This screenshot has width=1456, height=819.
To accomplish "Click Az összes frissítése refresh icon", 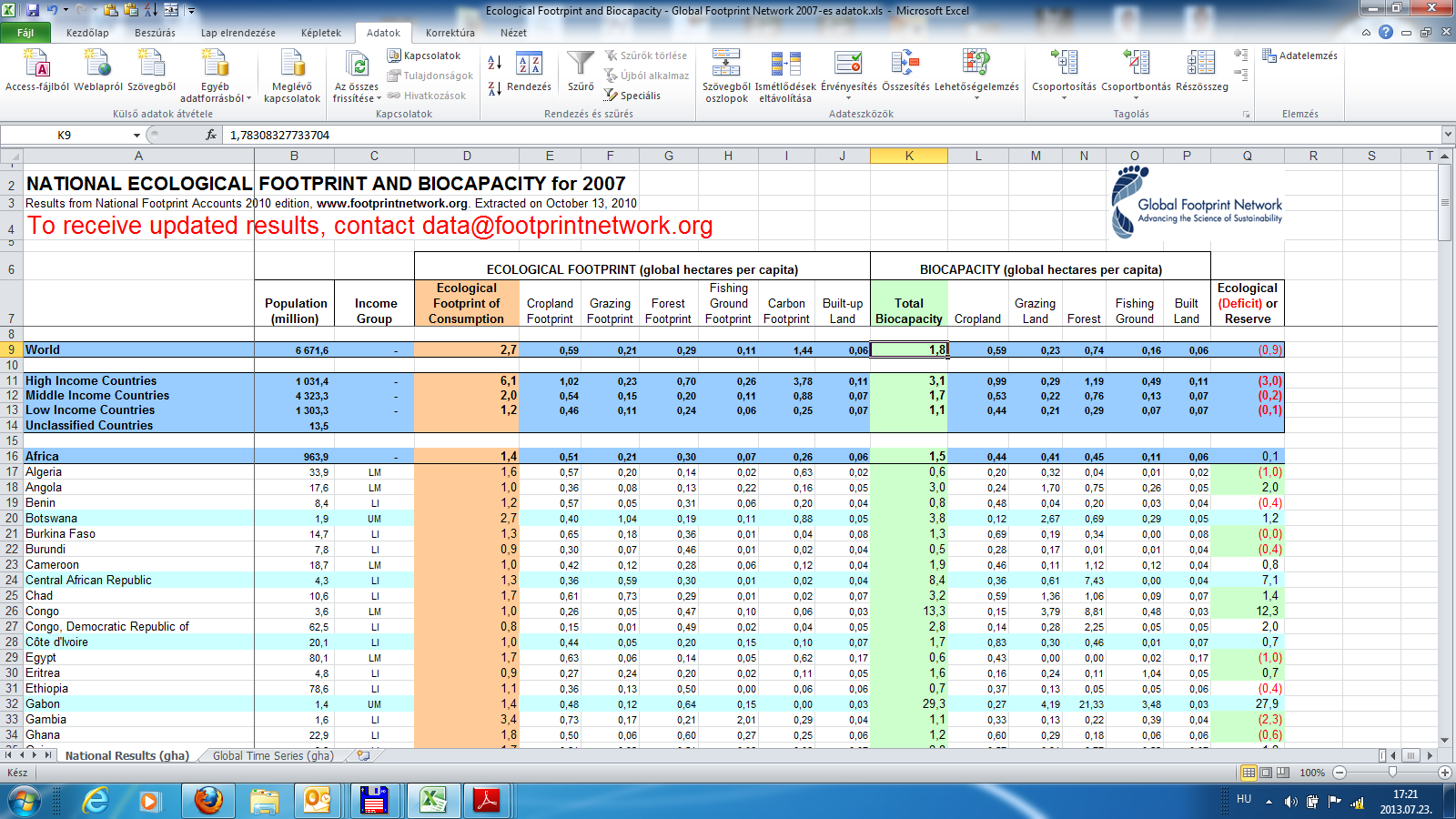I will pos(357,64).
